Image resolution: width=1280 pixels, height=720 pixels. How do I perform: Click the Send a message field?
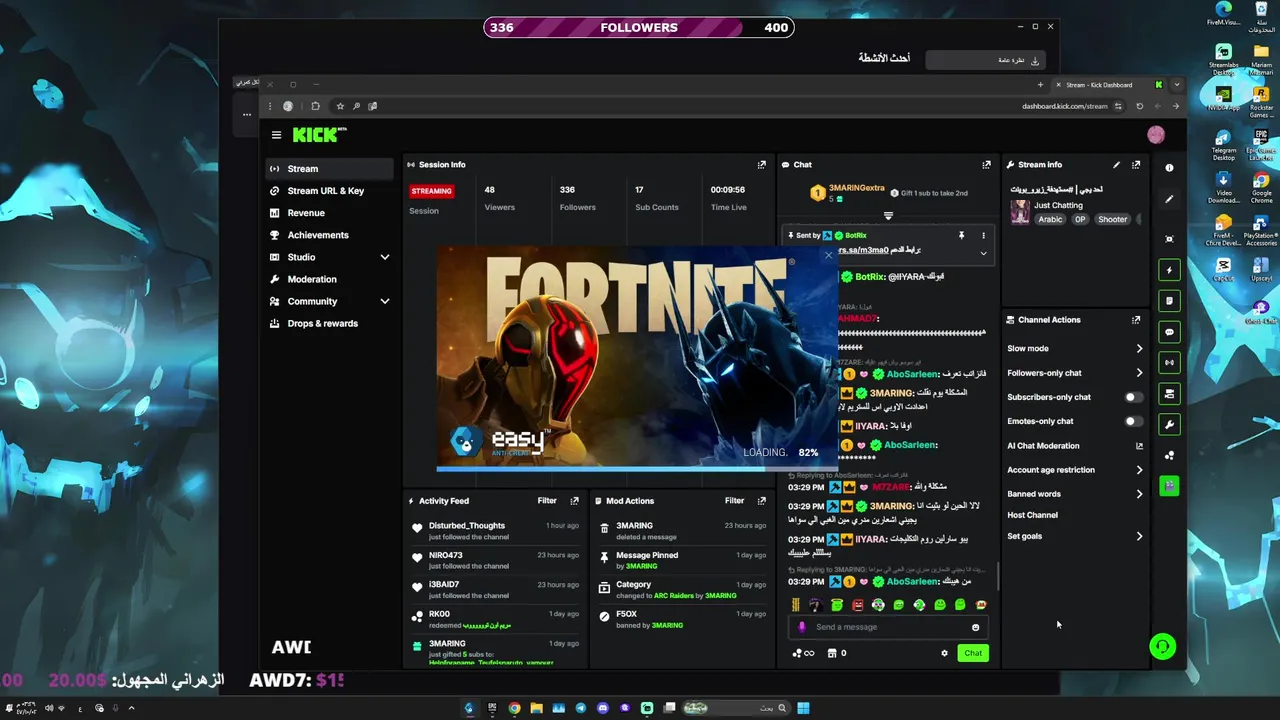click(889, 627)
